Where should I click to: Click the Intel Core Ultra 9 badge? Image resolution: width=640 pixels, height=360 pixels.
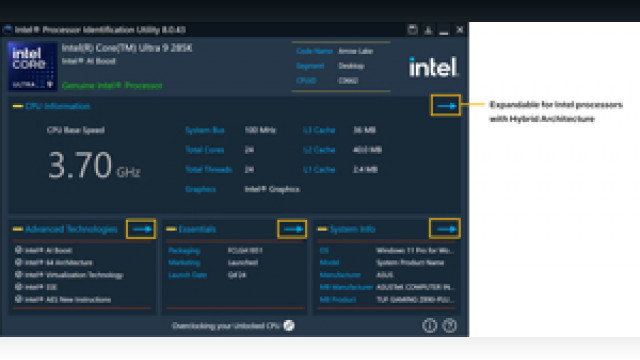click(33, 66)
